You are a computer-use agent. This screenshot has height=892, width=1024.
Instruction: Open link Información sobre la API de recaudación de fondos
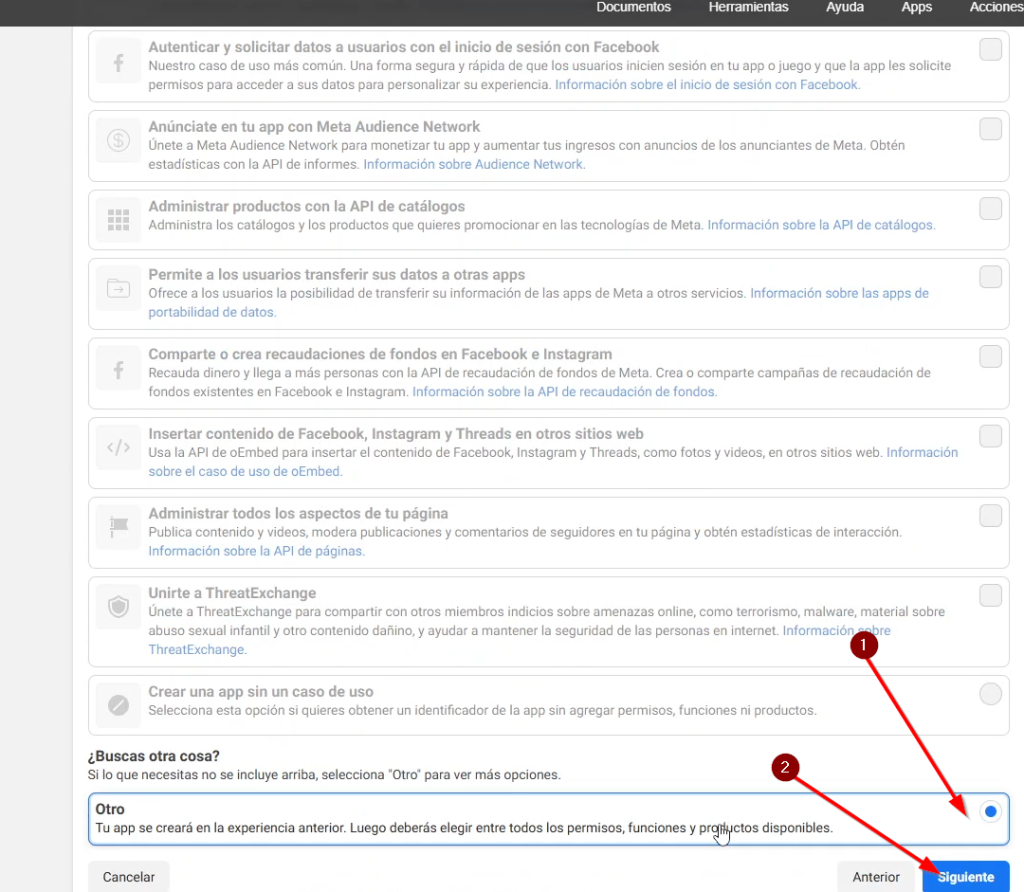point(564,392)
